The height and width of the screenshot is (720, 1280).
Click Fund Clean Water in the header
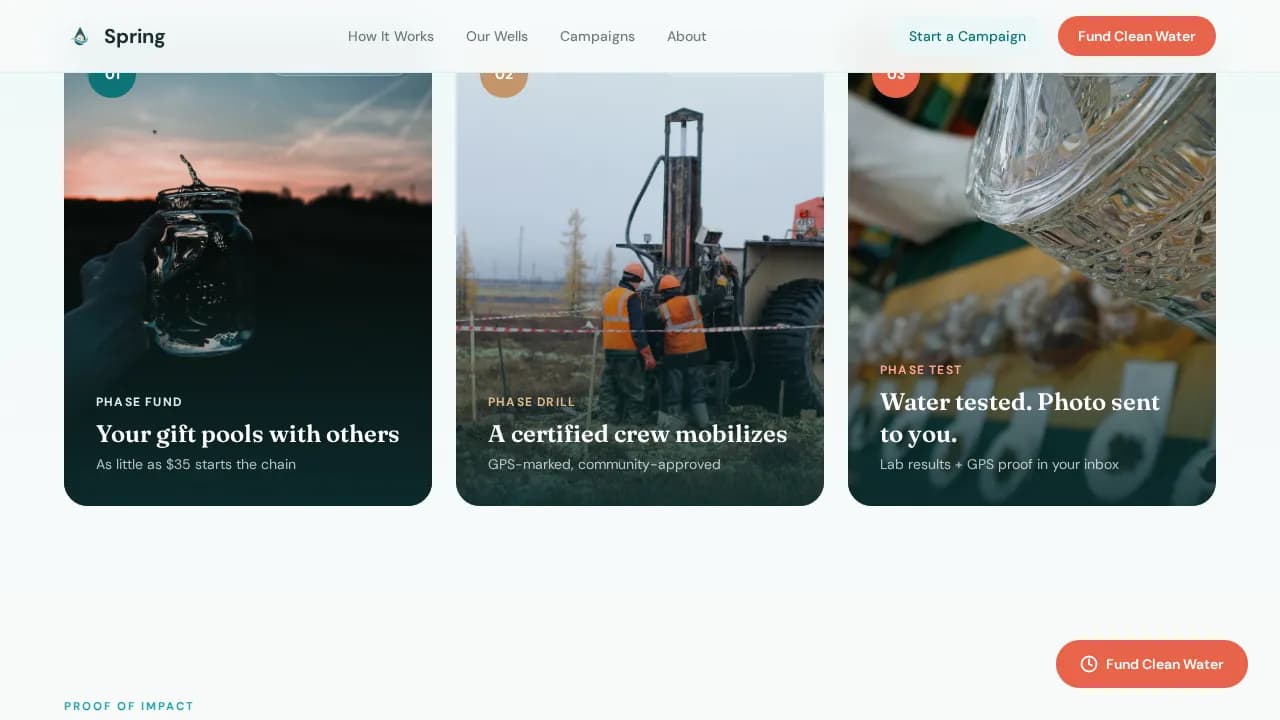coord(1136,36)
